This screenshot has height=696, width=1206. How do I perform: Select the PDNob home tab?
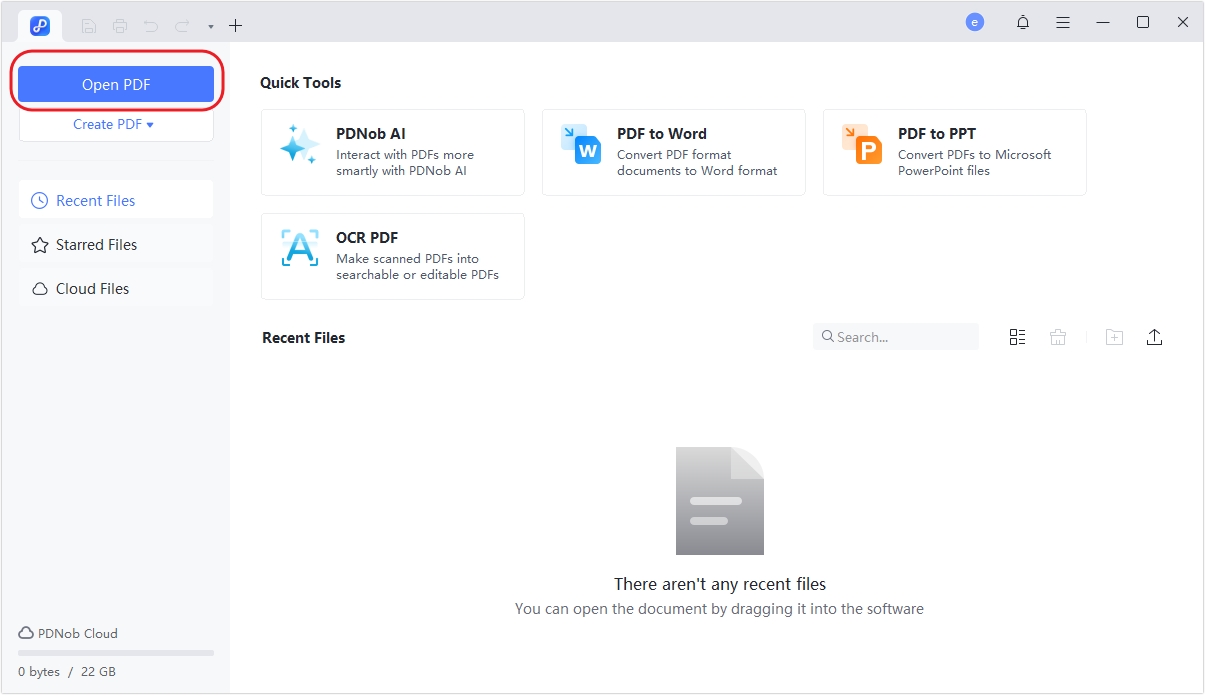38,25
